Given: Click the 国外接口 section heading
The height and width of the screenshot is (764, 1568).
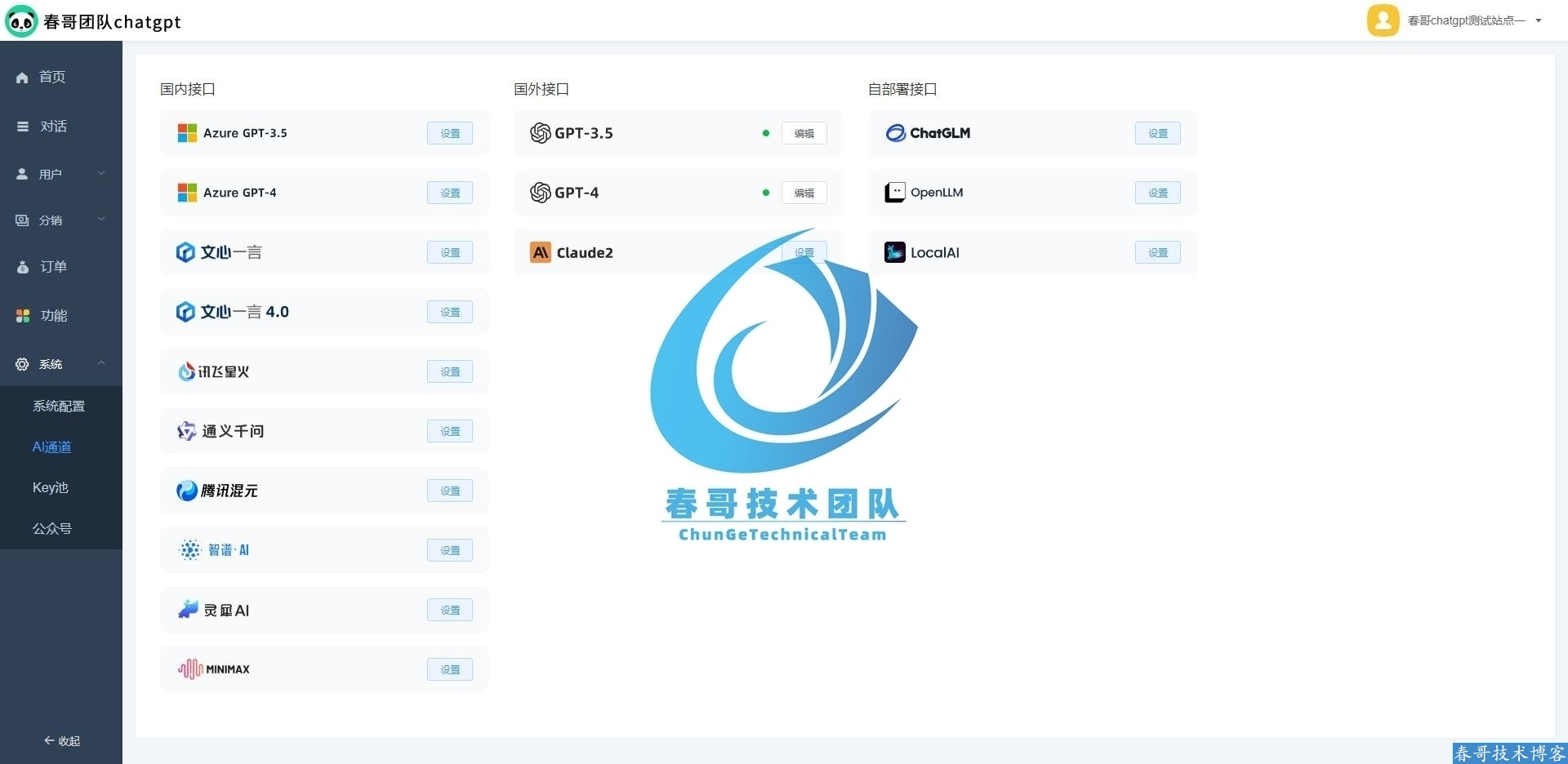Looking at the screenshot, I should pos(541,89).
